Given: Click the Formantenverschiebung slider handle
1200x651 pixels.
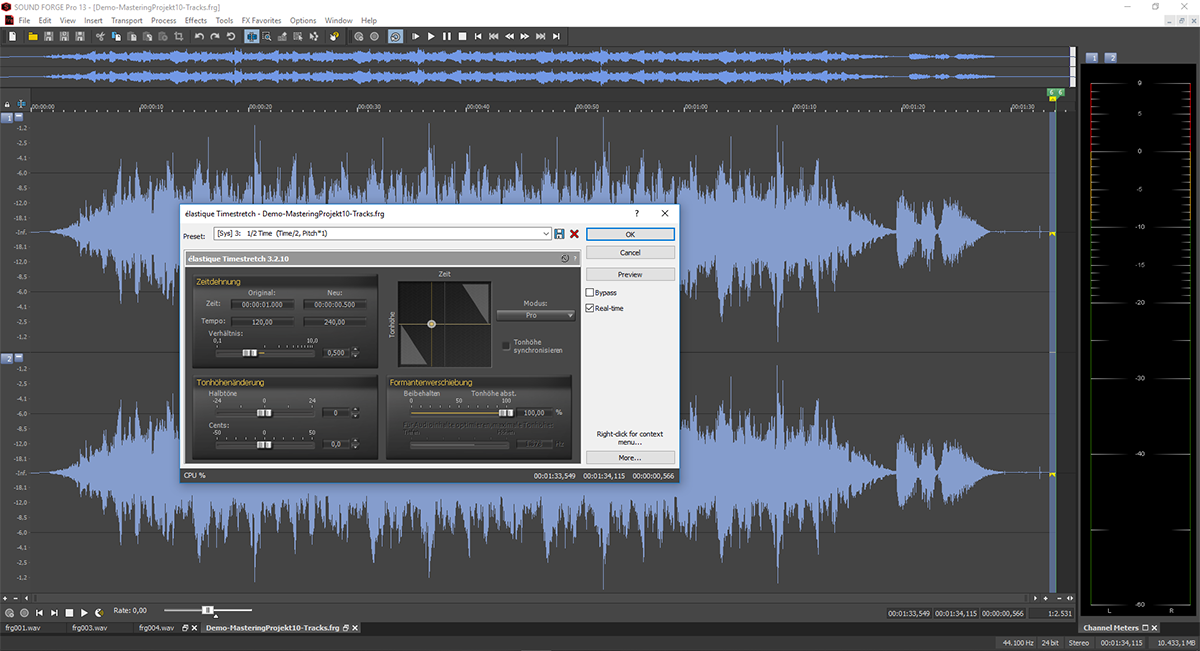Looking at the screenshot, I should [x=506, y=413].
